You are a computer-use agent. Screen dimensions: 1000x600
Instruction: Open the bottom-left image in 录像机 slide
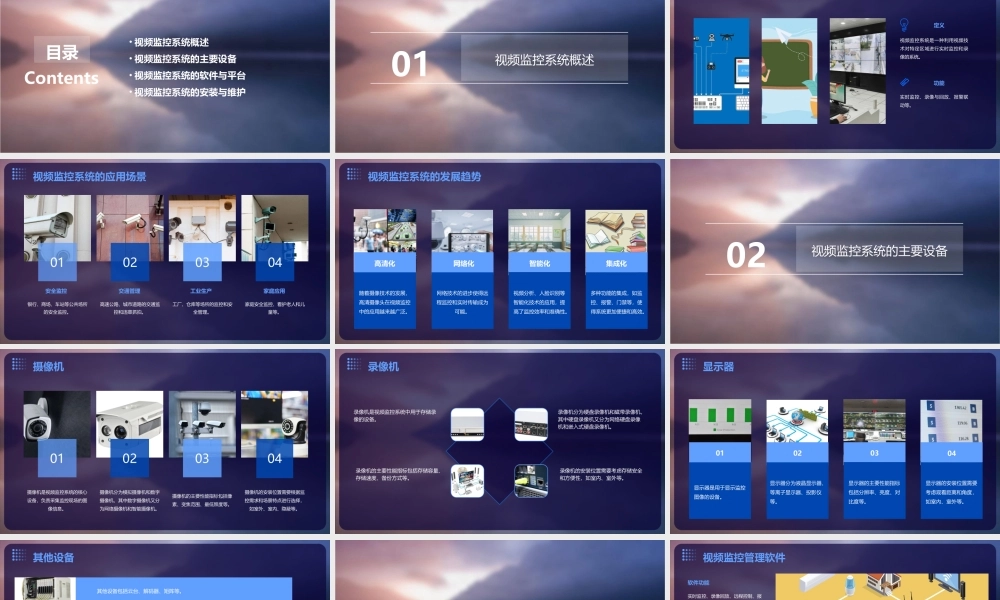[467, 481]
